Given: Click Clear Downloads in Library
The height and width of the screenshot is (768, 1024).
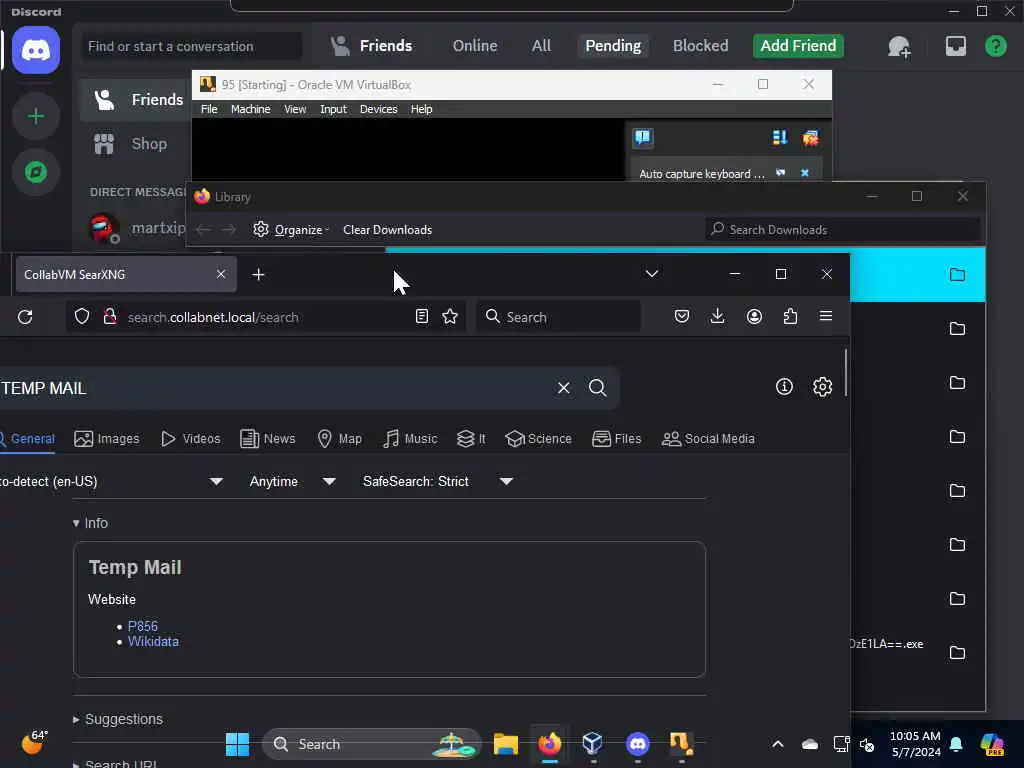Looking at the screenshot, I should pos(387,230).
